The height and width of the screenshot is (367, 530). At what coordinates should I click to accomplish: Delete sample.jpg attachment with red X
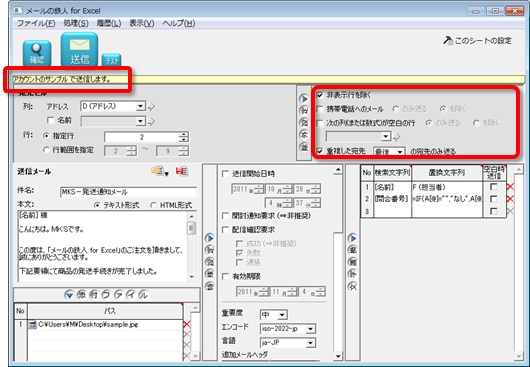186,324
